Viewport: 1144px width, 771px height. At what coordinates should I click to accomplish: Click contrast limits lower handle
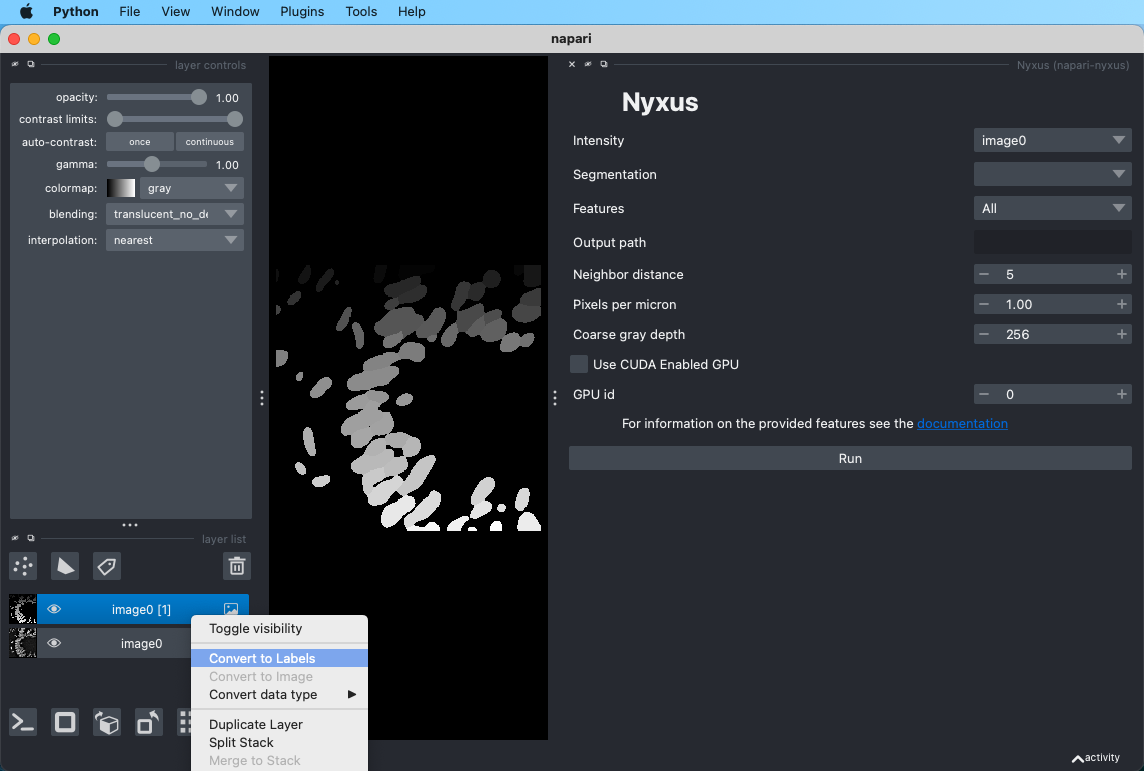[x=115, y=119]
